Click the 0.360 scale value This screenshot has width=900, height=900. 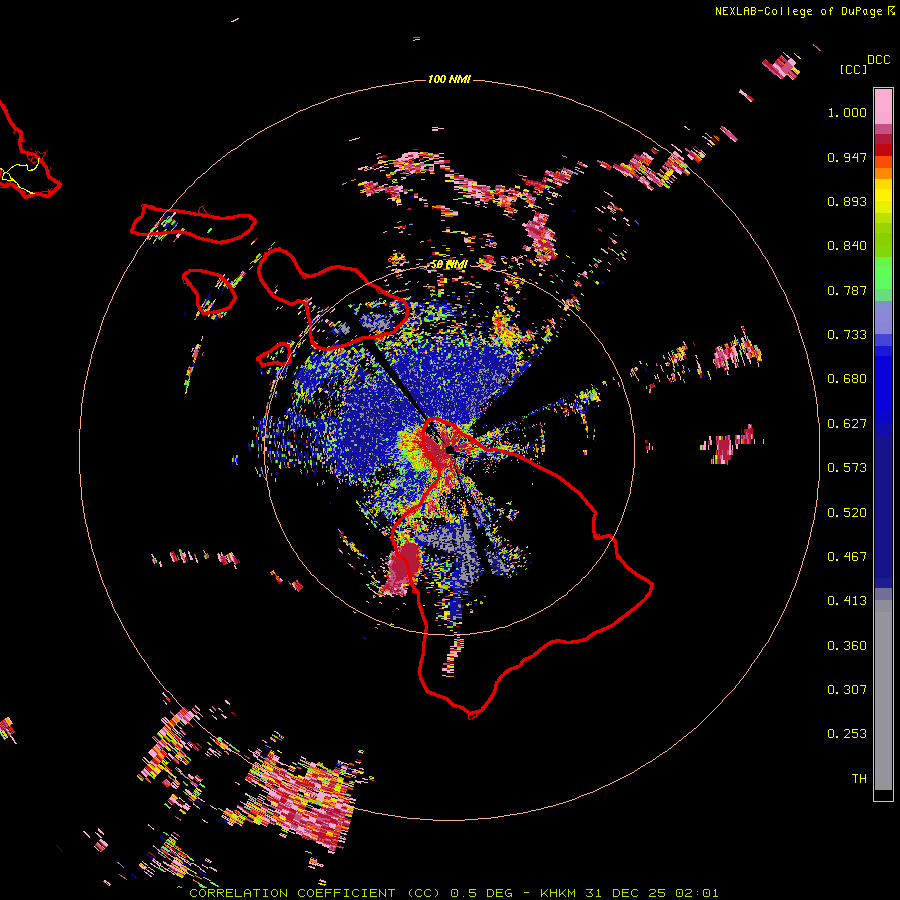tap(847, 646)
